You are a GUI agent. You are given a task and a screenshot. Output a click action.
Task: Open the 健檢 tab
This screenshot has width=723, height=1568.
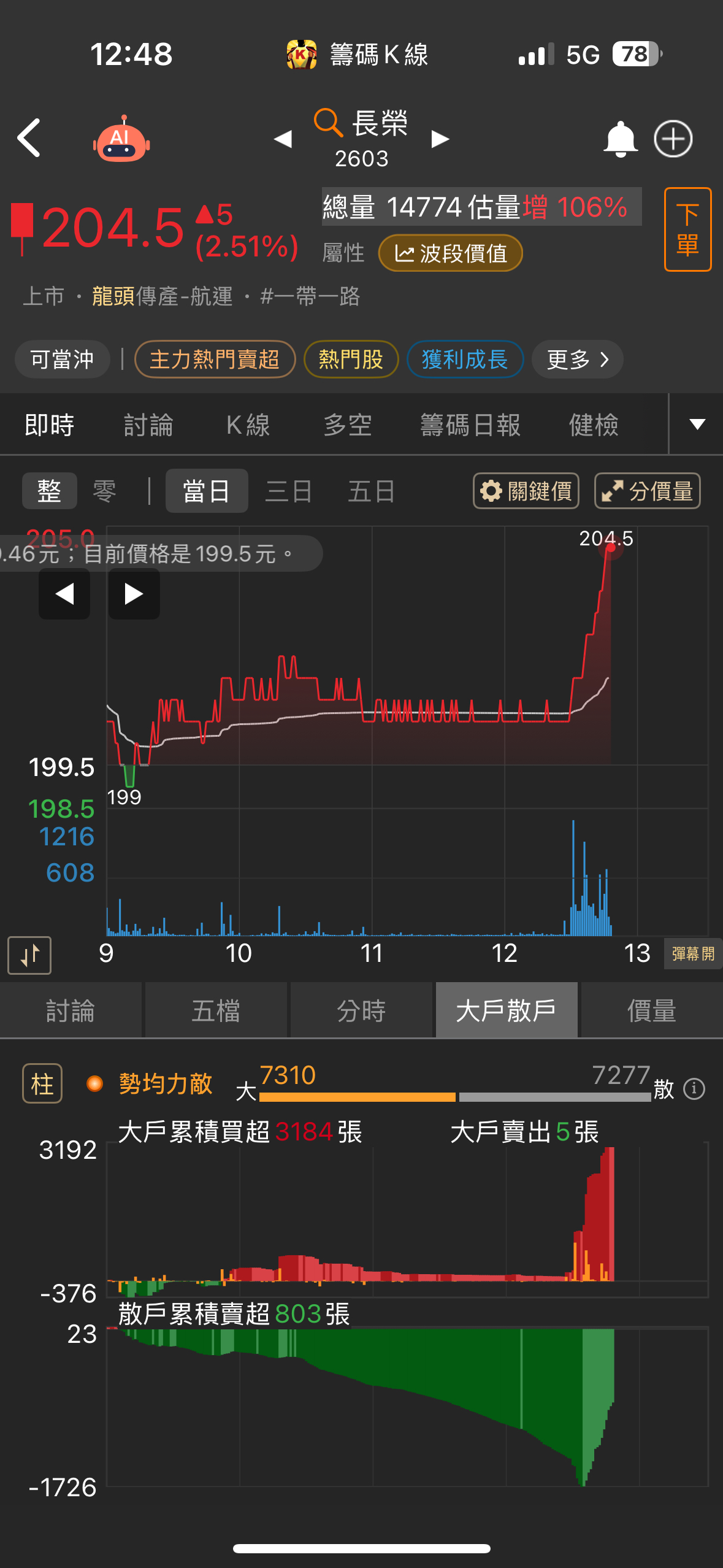coord(594,425)
